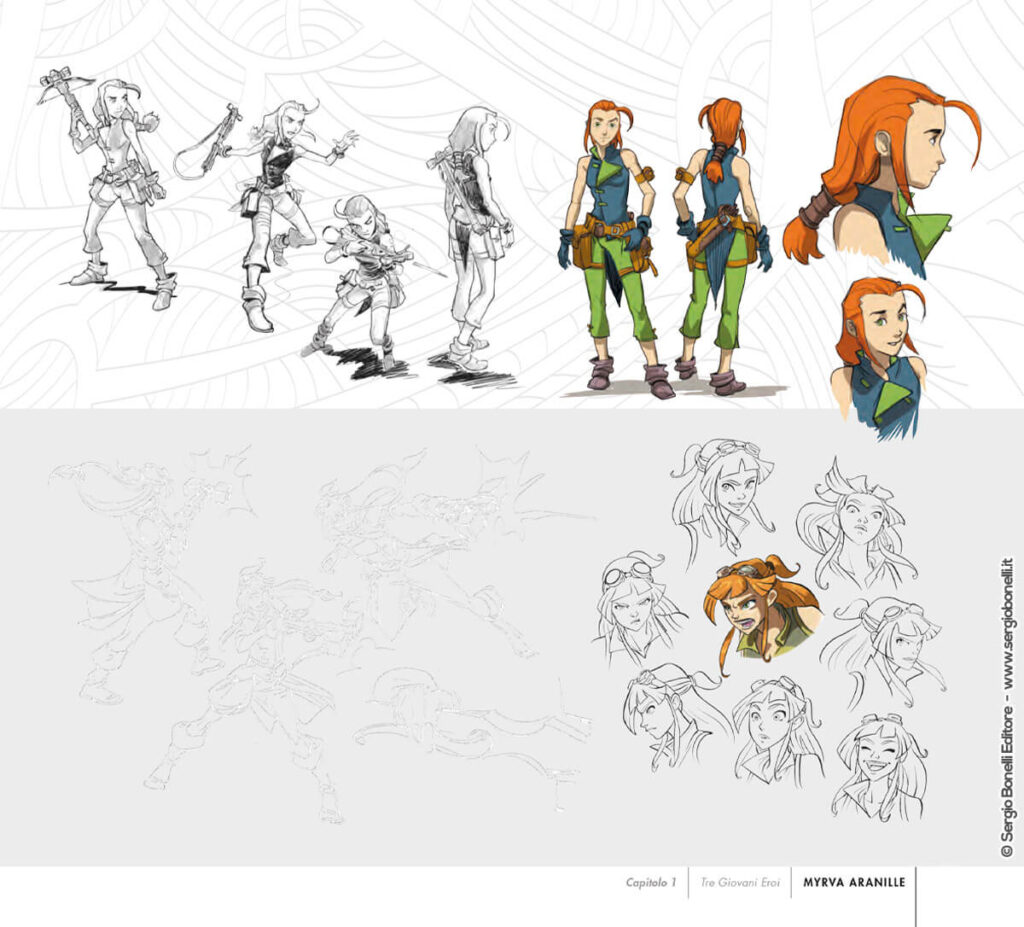Click the crouching sketch aiming a crossbow

click(365, 275)
